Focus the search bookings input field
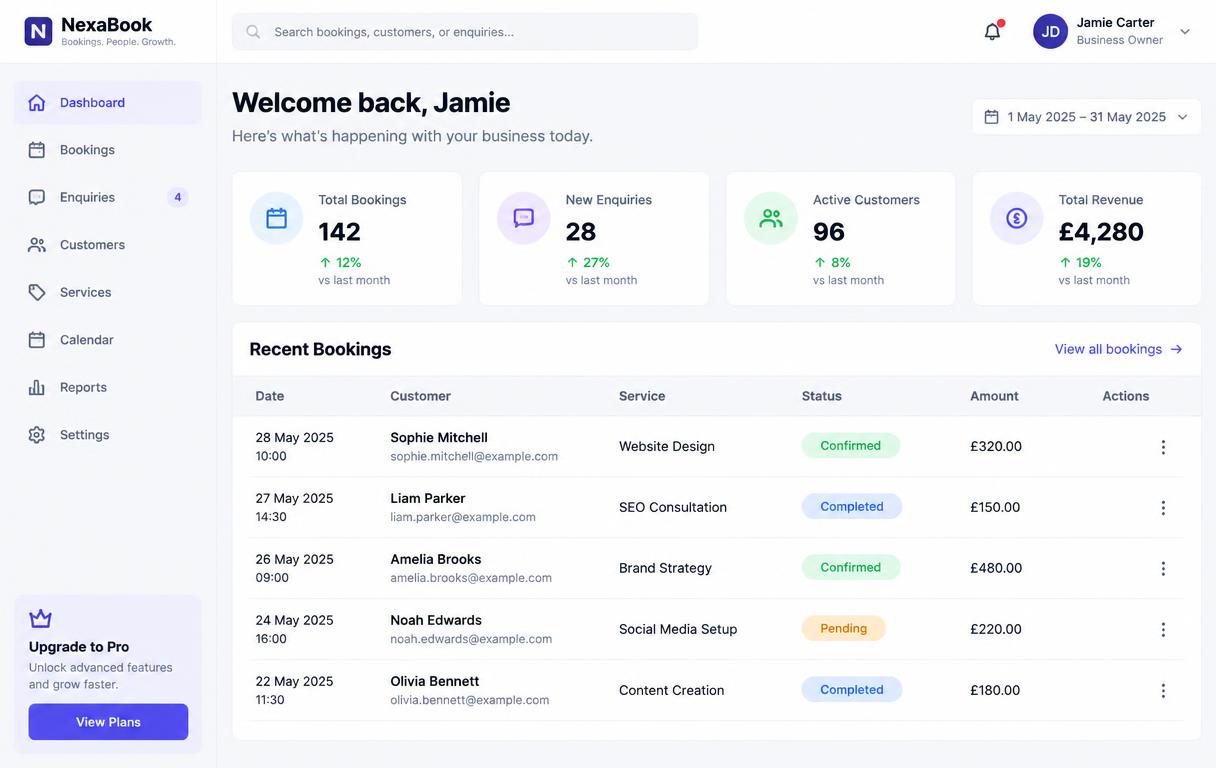This screenshot has width=1216, height=768. pyautogui.click(x=465, y=32)
